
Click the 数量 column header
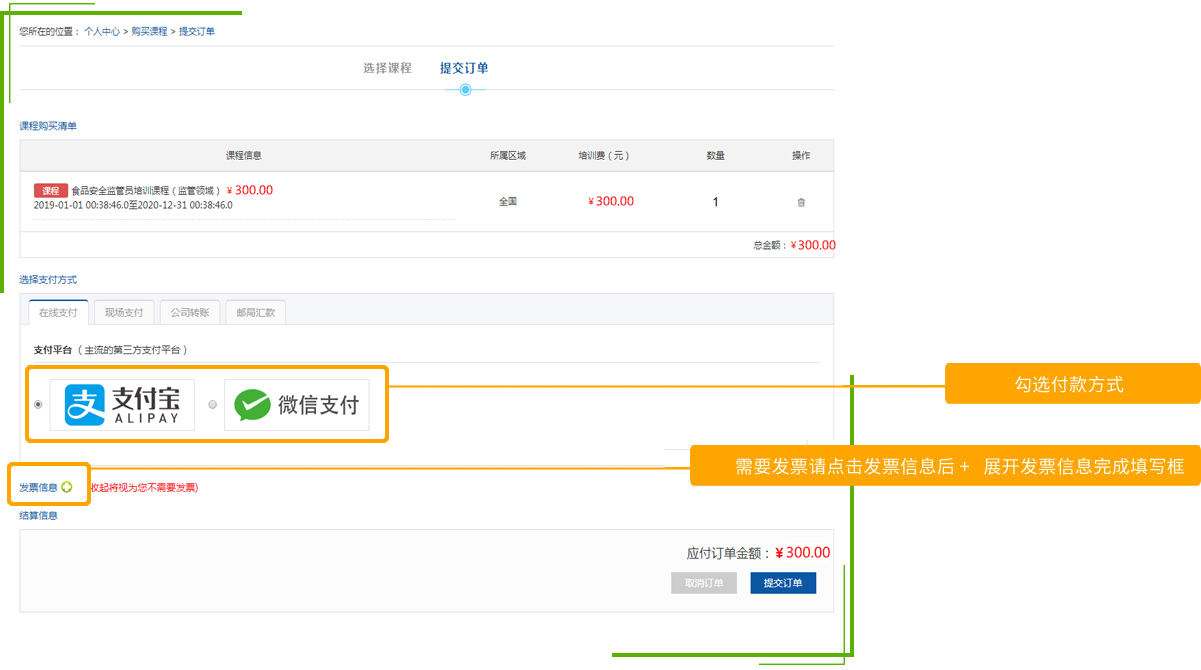click(x=716, y=156)
